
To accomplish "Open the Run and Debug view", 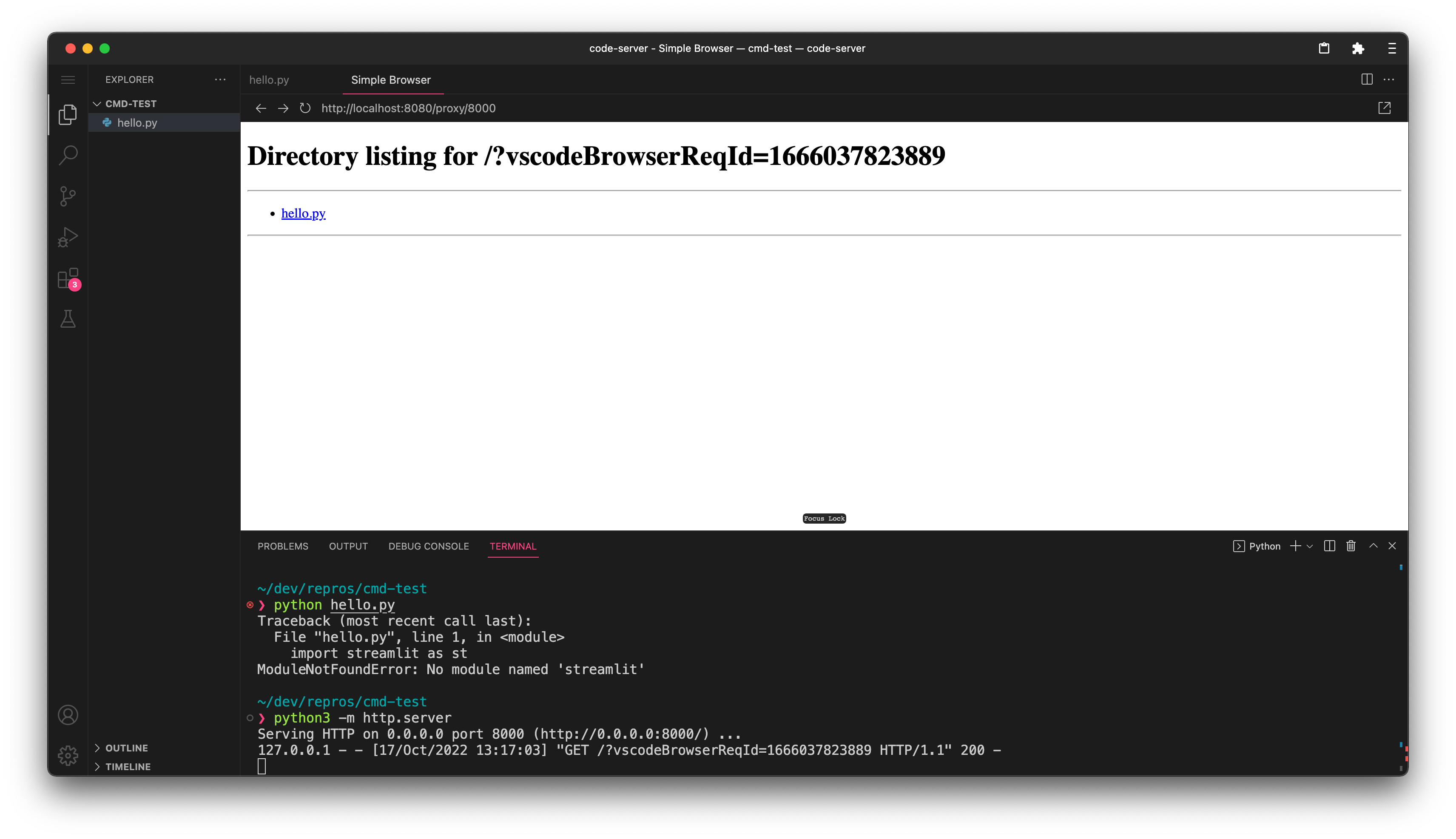I will tap(68, 236).
